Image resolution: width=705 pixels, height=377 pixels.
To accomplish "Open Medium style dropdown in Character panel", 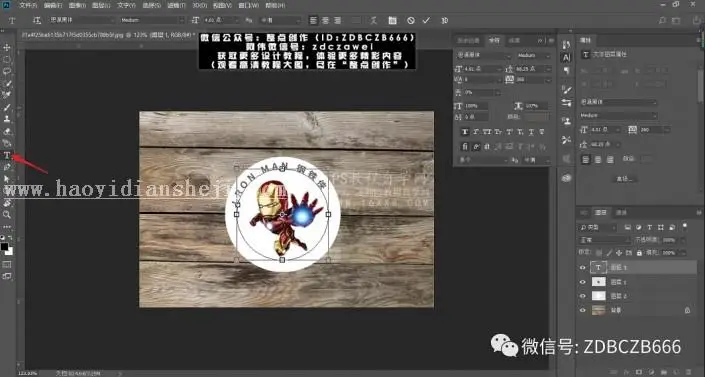I will tap(533, 55).
